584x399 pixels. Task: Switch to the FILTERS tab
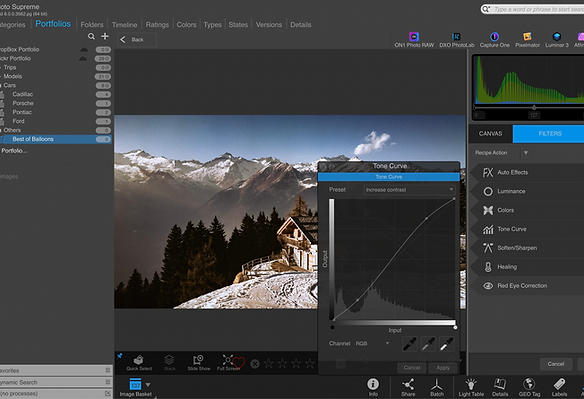(x=550, y=134)
